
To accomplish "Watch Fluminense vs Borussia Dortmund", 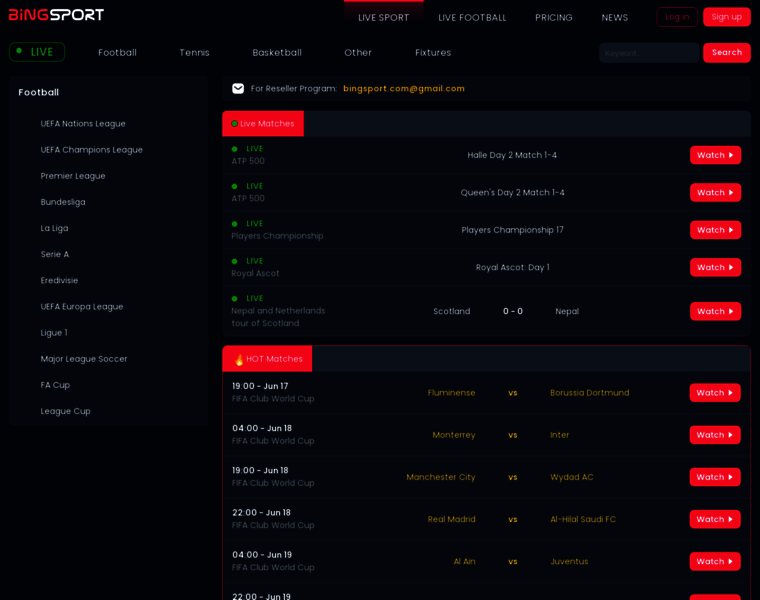I will pos(715,393).
